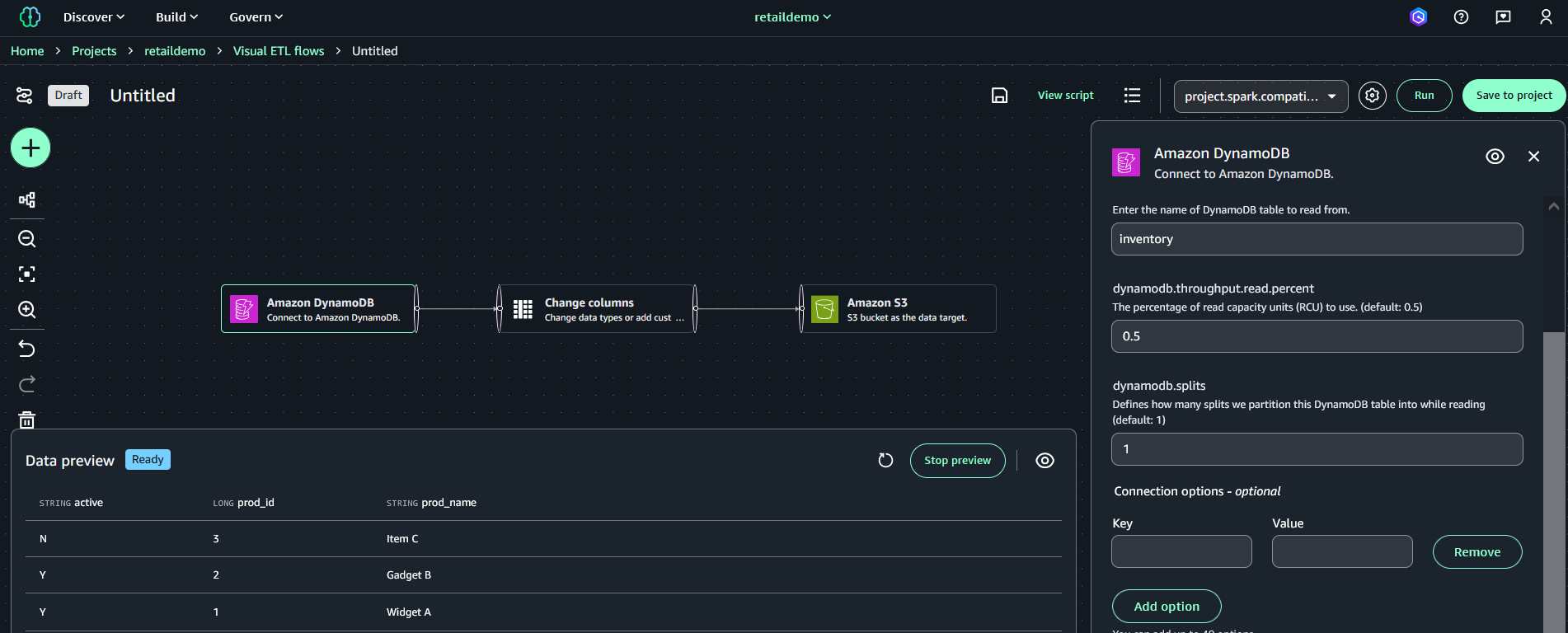Expand the Govern menu
This screenshot has height=633, width=1568.
(256, 17)
